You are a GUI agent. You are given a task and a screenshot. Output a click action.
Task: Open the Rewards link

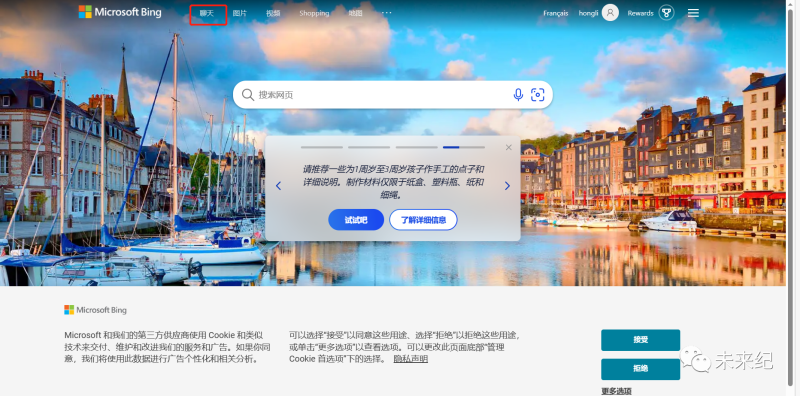click(x=640, y=13)
